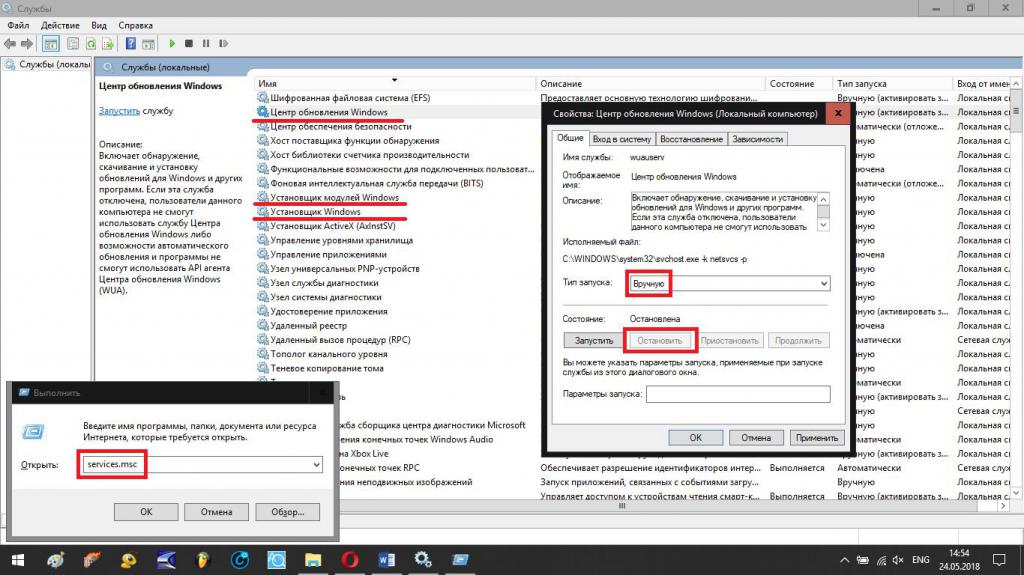Click the Запустить службу link
1024x575 pixels.
(x=119, y=111)
